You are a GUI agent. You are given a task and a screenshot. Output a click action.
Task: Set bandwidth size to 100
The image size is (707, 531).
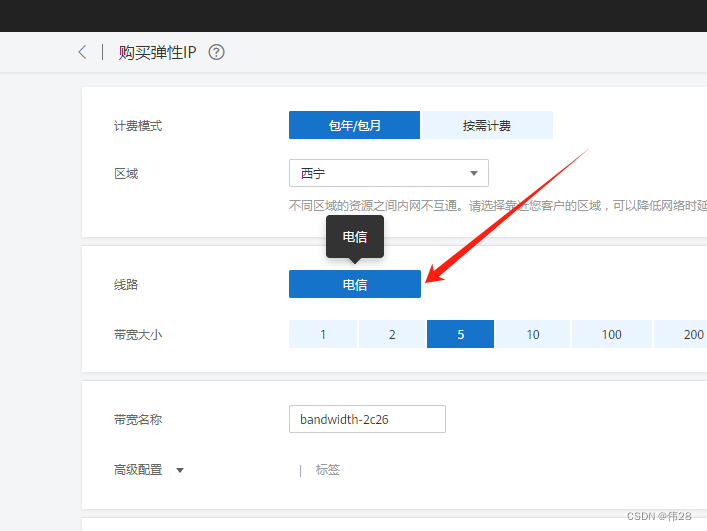tap(611, 335)
